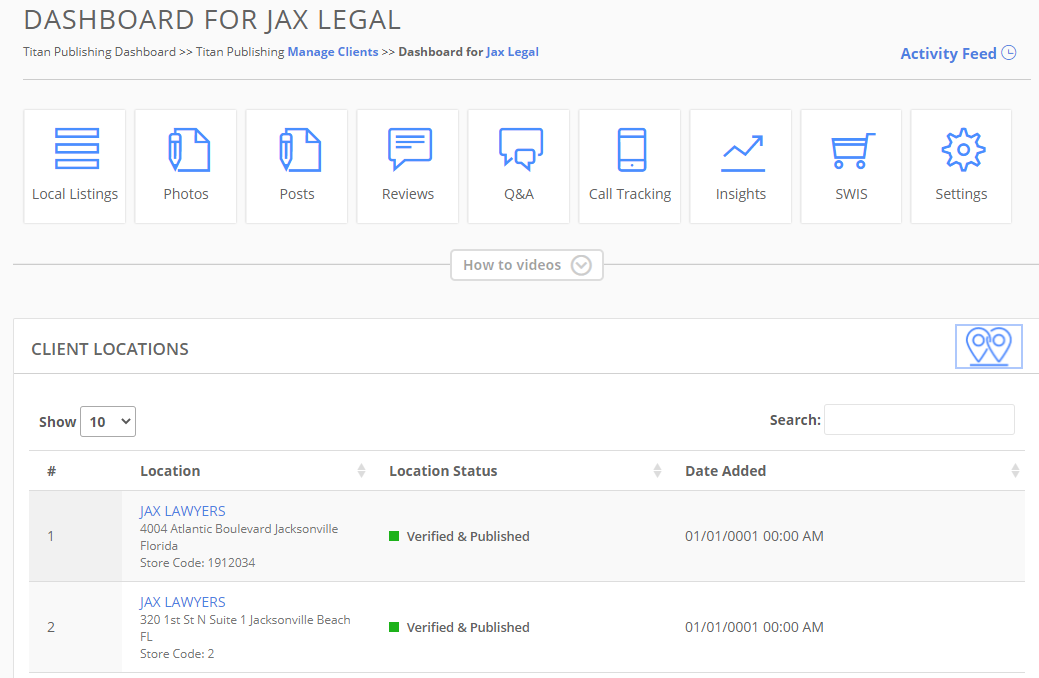Viewport: 1039px width, 678px height.
Task: Open JAX LAWYERS at 320 1st St N
Action: (182, 602)
